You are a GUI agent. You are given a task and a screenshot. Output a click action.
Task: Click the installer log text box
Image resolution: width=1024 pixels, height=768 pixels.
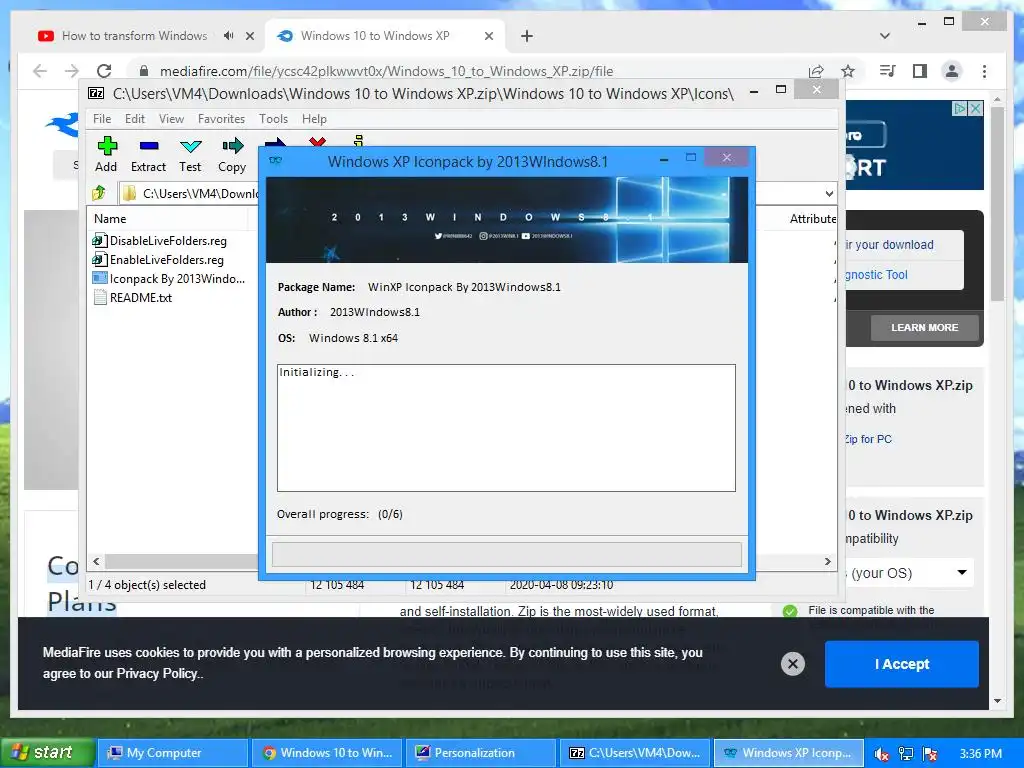click(506, 428)
